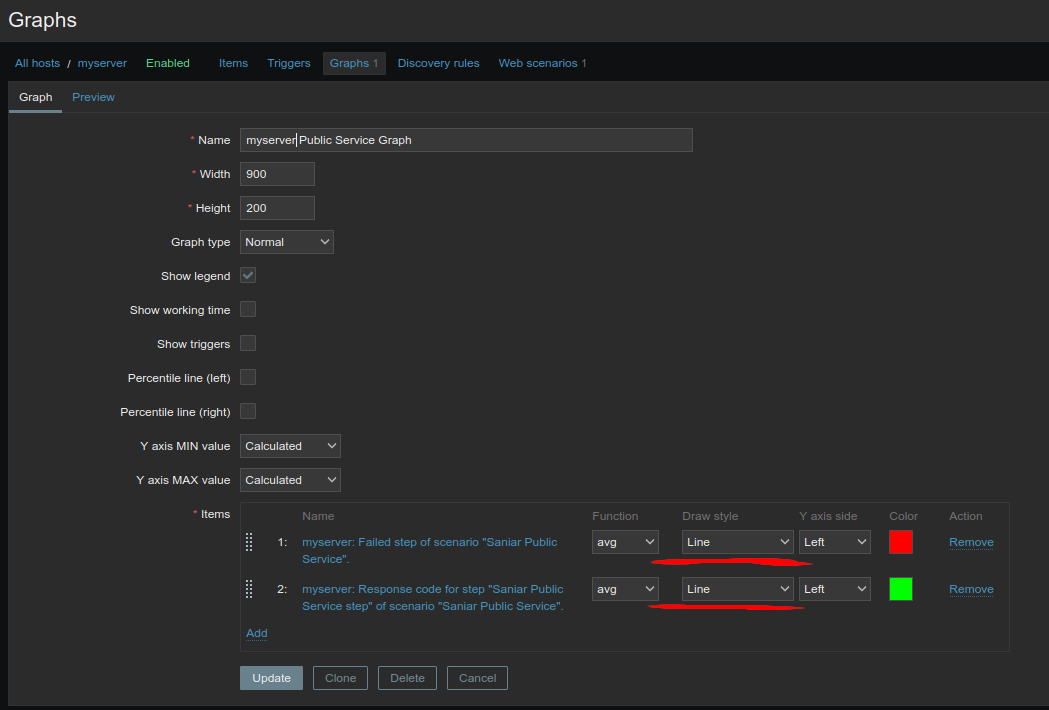Click the graph Name input field
The image size is (1049, 710).
pos(466,140)
